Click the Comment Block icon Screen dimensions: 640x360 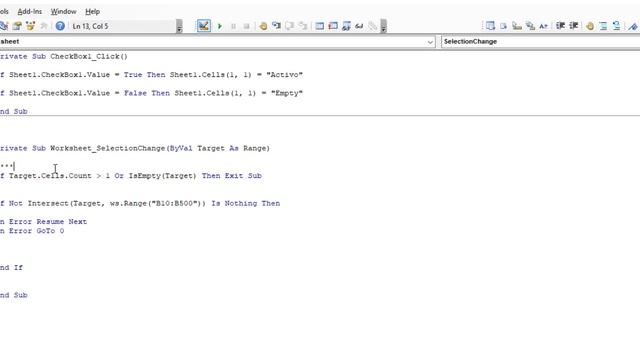[x=603, y=26]
